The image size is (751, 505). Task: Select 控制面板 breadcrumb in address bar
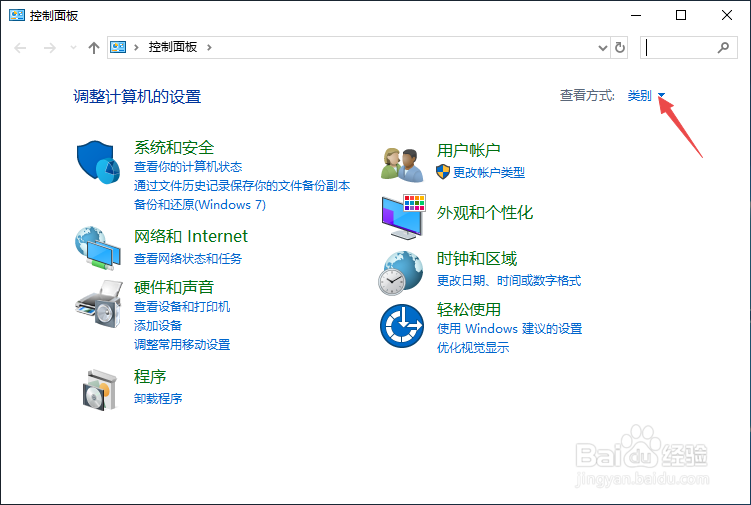coord(172,47)
